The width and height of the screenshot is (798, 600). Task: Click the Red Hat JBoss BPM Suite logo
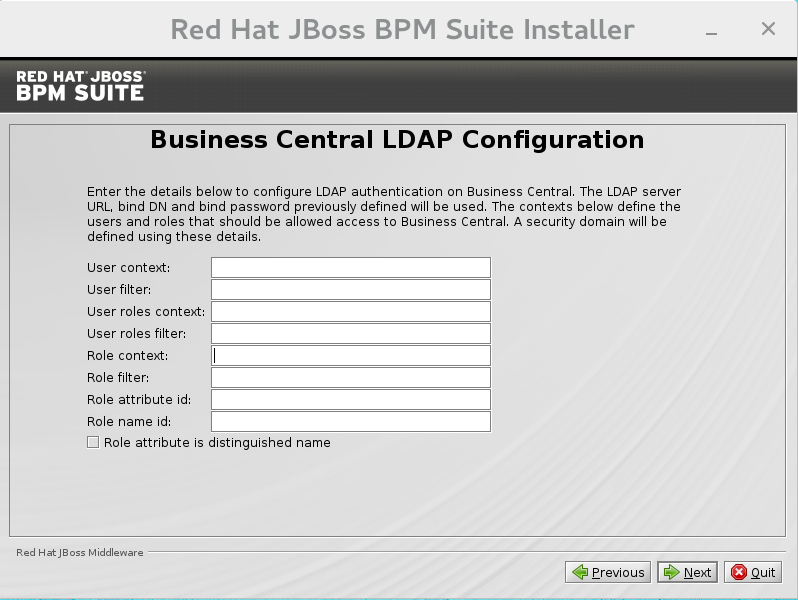point(81,85)
